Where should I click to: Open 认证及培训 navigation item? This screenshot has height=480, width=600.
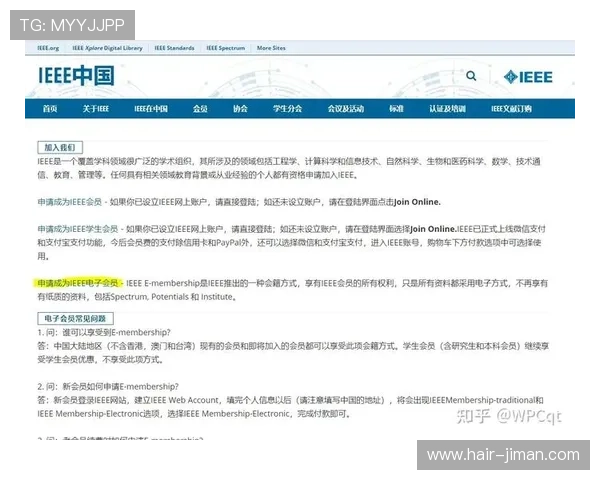447,109
